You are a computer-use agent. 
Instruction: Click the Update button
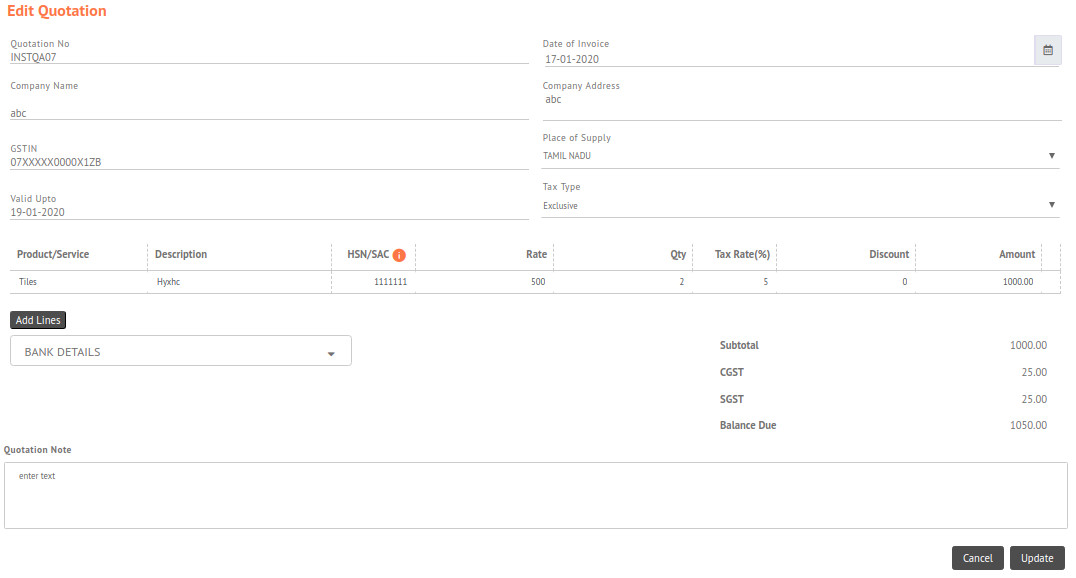click(1037, 558)
